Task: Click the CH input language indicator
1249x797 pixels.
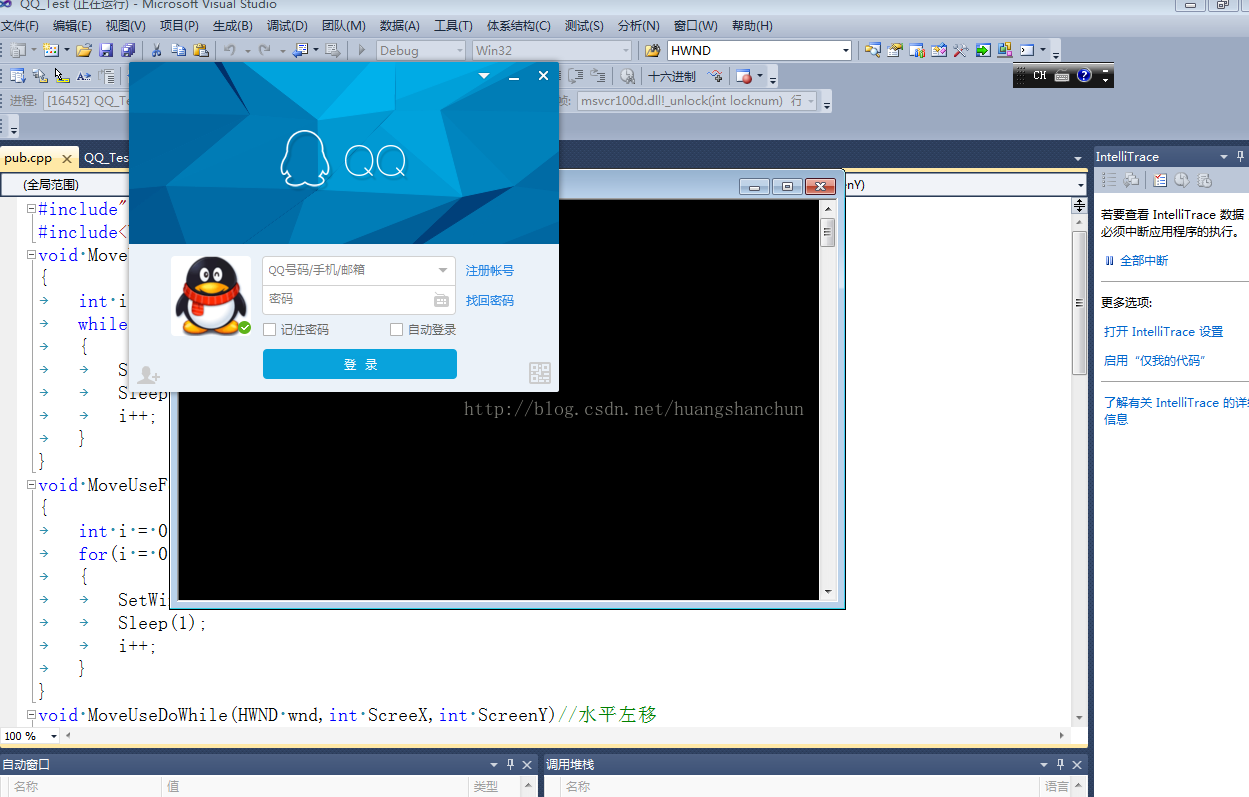Action: [x=1040, y=76]
